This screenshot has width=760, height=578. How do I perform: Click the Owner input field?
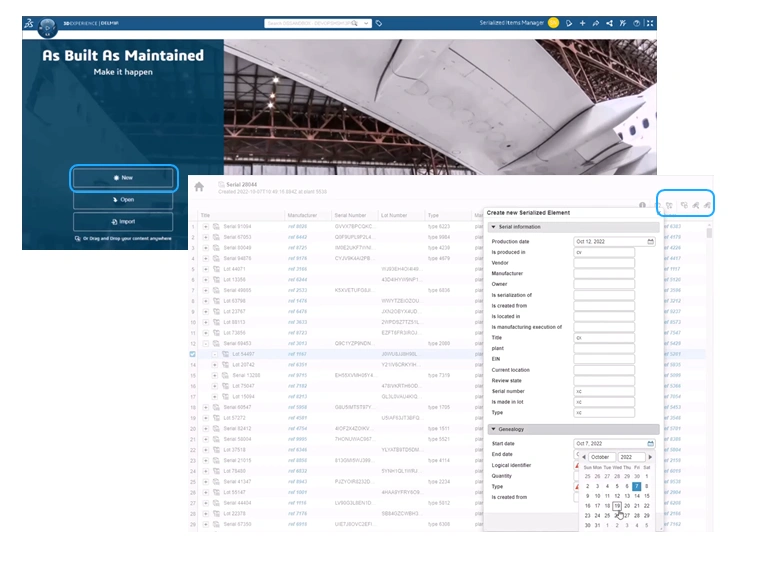point(604,284)
